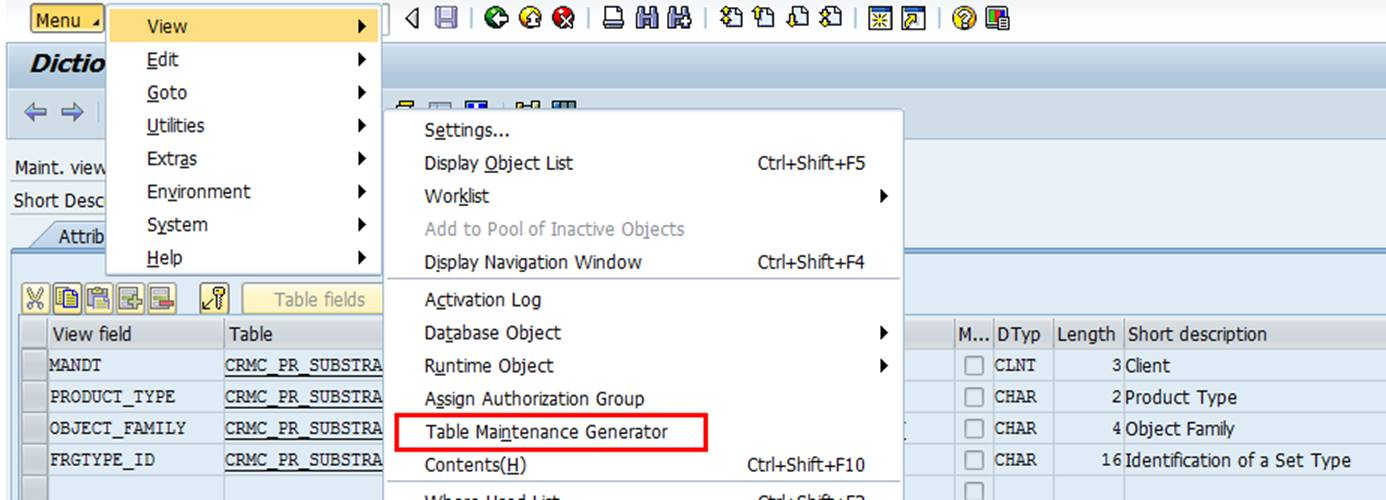Click the red Cancel icon
1386x500 pixels.
point(563,17)
